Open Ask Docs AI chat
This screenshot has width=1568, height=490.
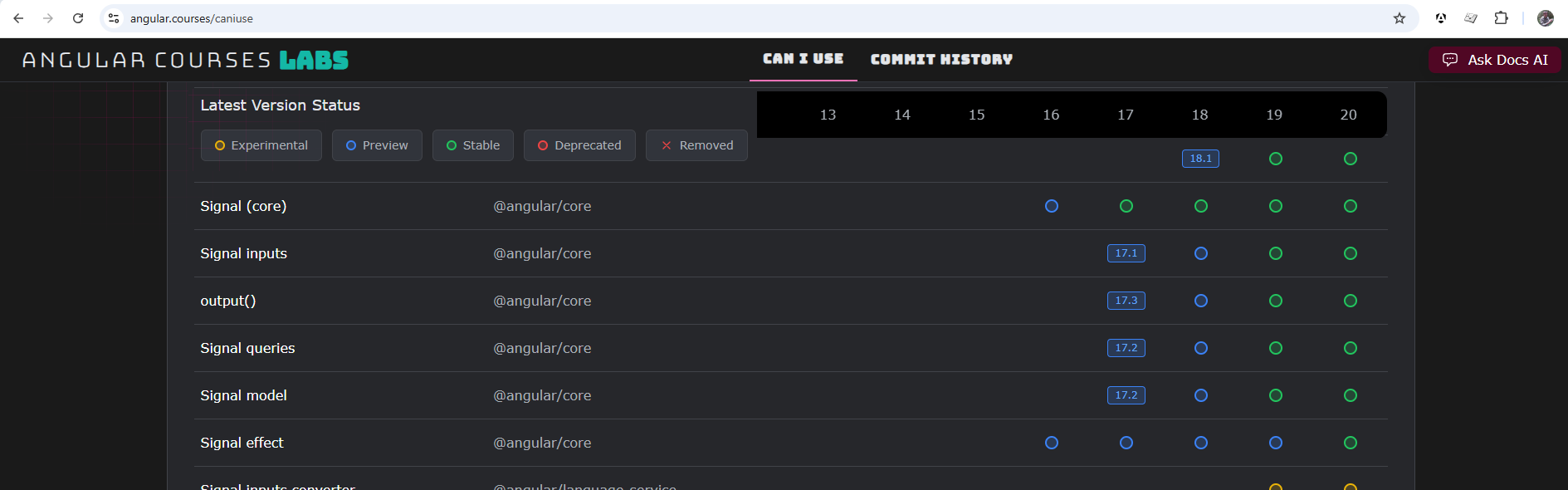coord(1495,60)
